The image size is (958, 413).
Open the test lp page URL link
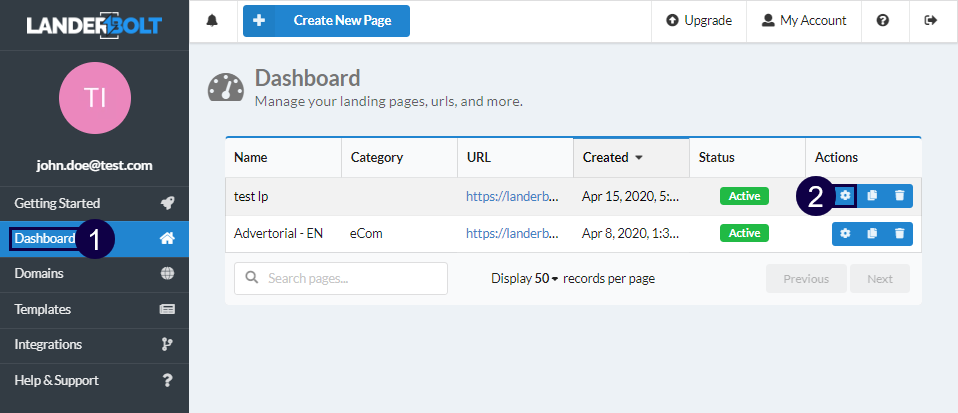tap(511, 197)
